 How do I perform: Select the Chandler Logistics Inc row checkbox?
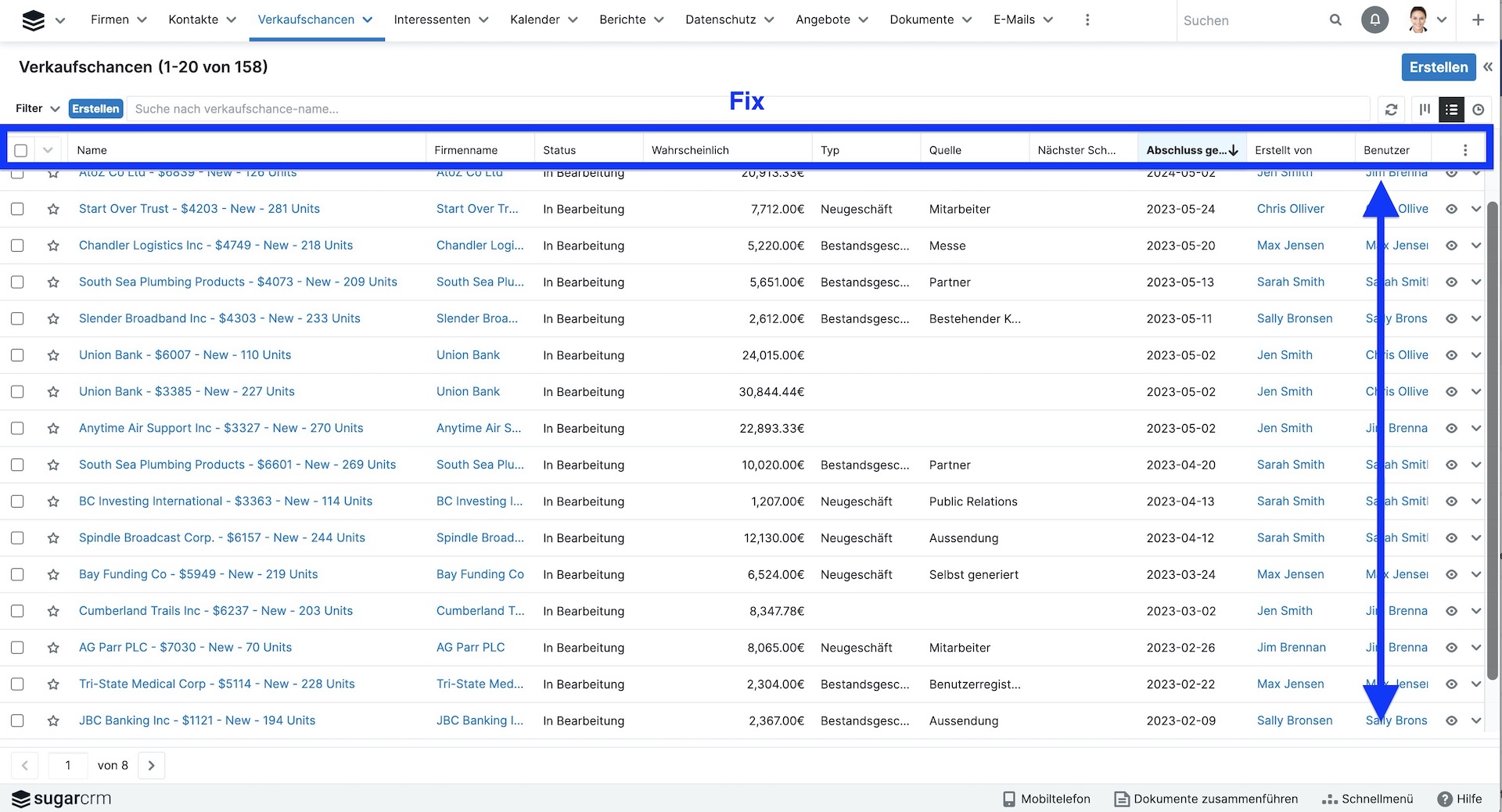(17, 246)
